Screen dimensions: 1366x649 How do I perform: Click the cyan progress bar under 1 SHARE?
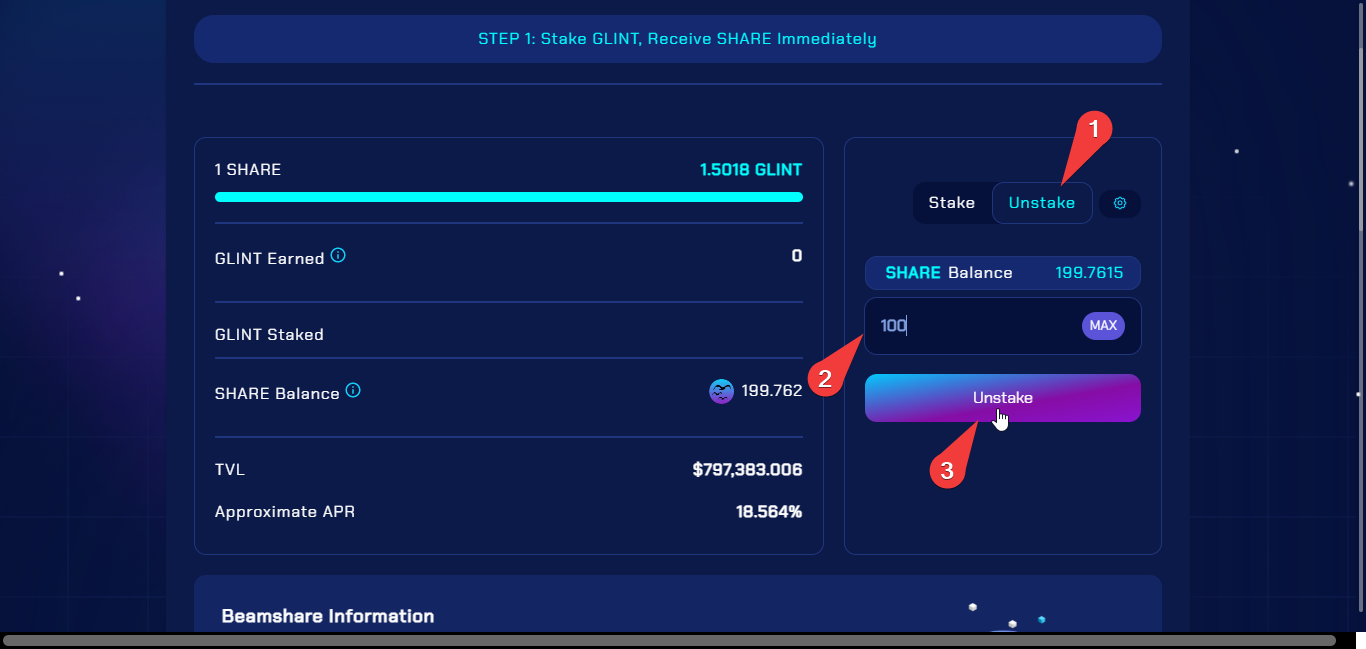click(x=508, y=197)
